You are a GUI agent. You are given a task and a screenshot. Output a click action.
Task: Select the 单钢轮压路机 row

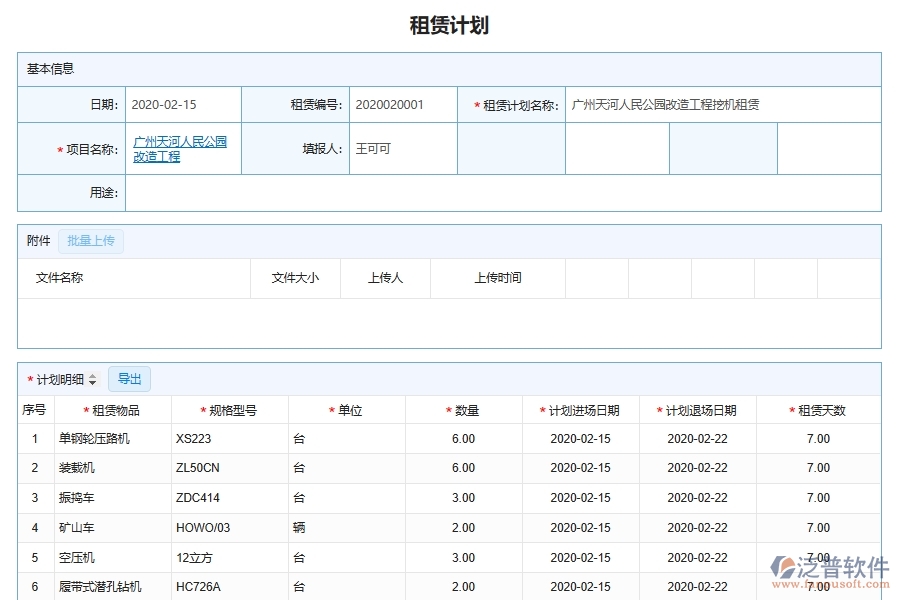pos(95,438)
